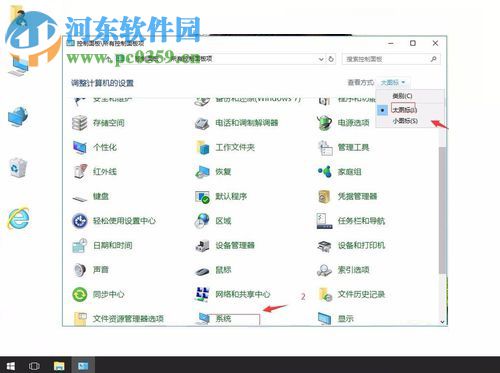
Task: Open the 存储空间 storage spaces icon
Action: 80,123
